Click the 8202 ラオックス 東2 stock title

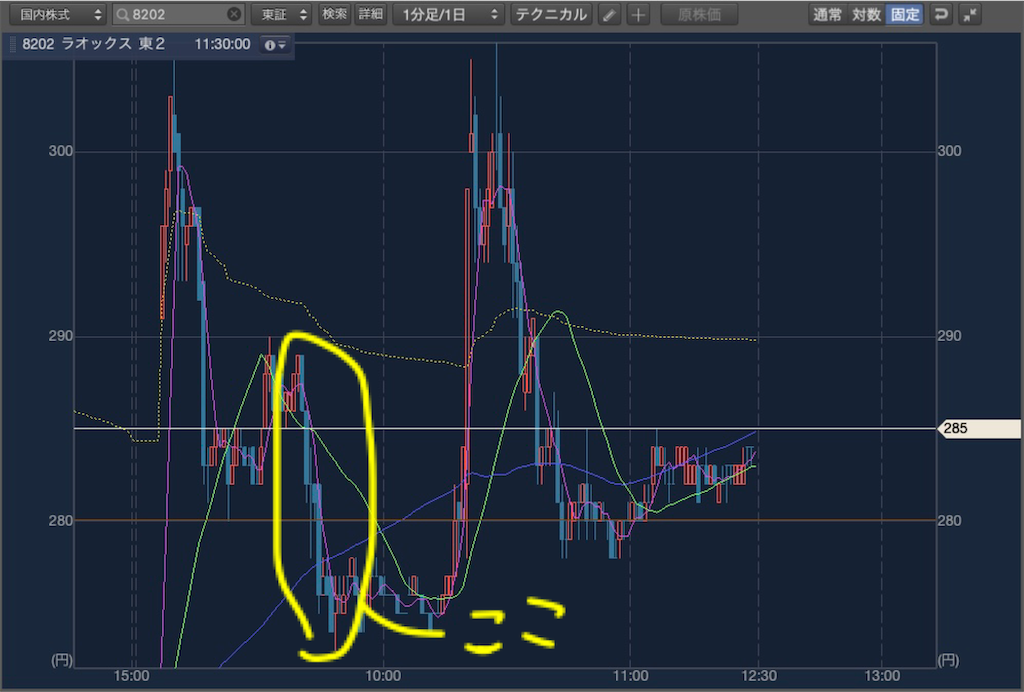tap(93, 44)
